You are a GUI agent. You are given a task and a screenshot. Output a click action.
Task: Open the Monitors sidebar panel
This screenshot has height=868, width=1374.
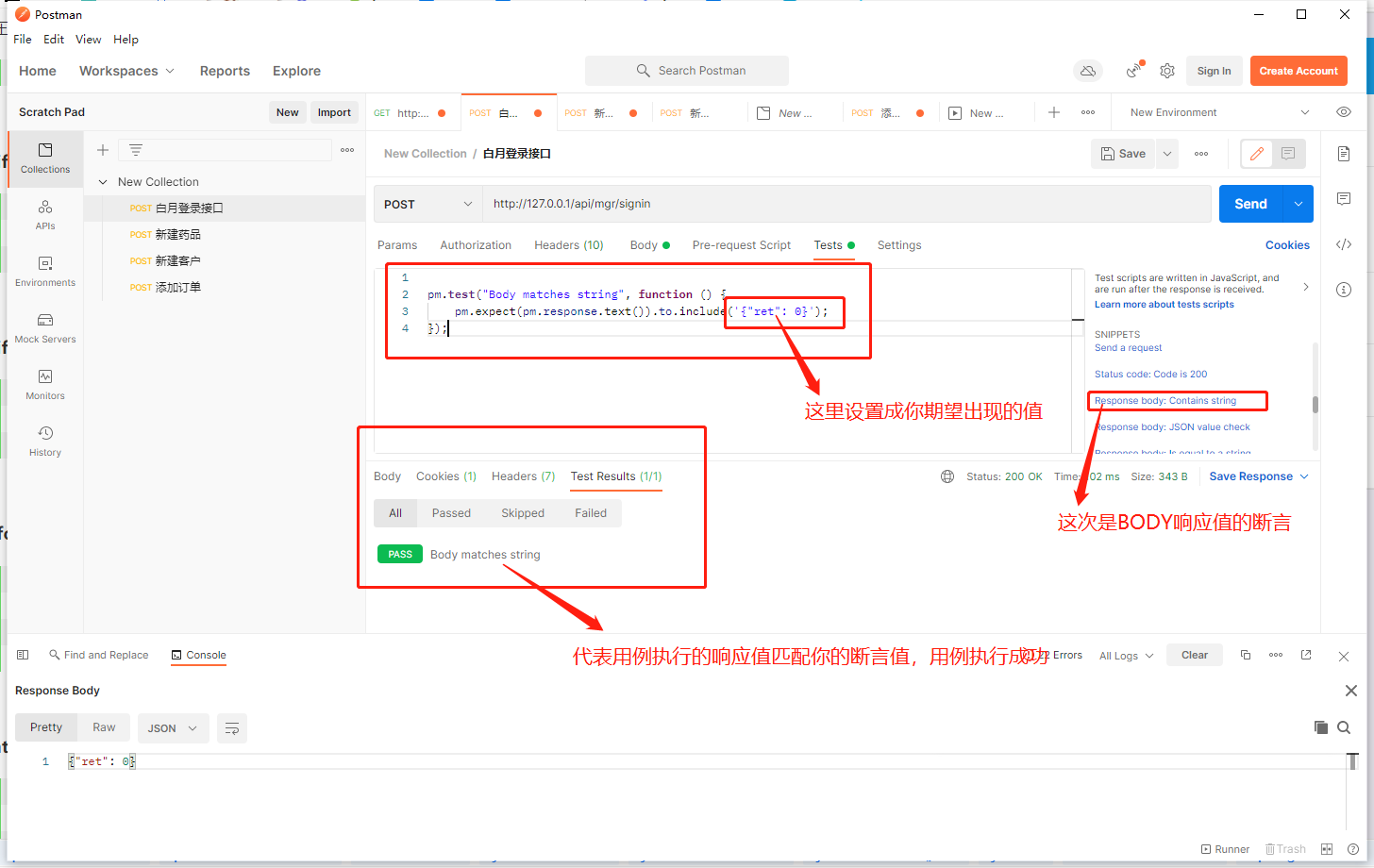(x=45, y=385)
